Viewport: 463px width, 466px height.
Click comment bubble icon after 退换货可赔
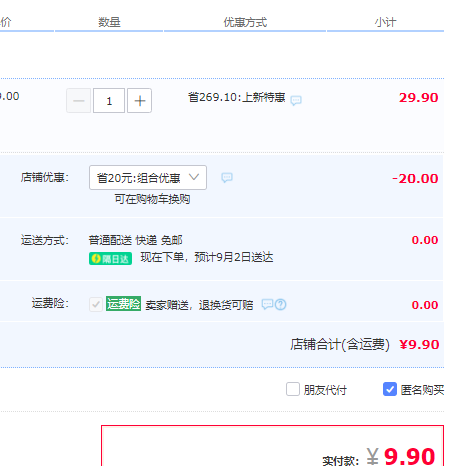267,304
